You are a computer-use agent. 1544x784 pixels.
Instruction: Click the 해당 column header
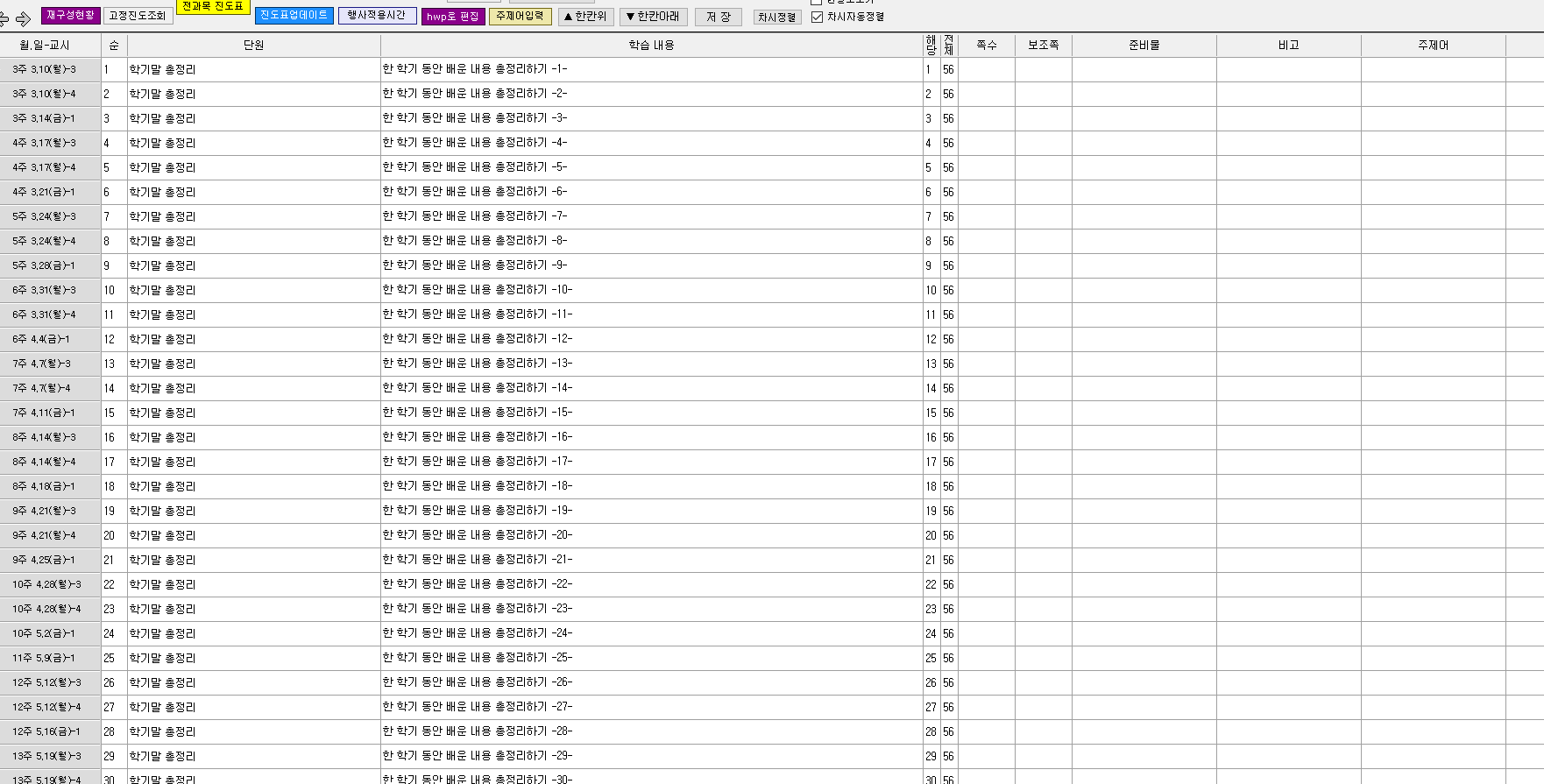tap(931, 45)
